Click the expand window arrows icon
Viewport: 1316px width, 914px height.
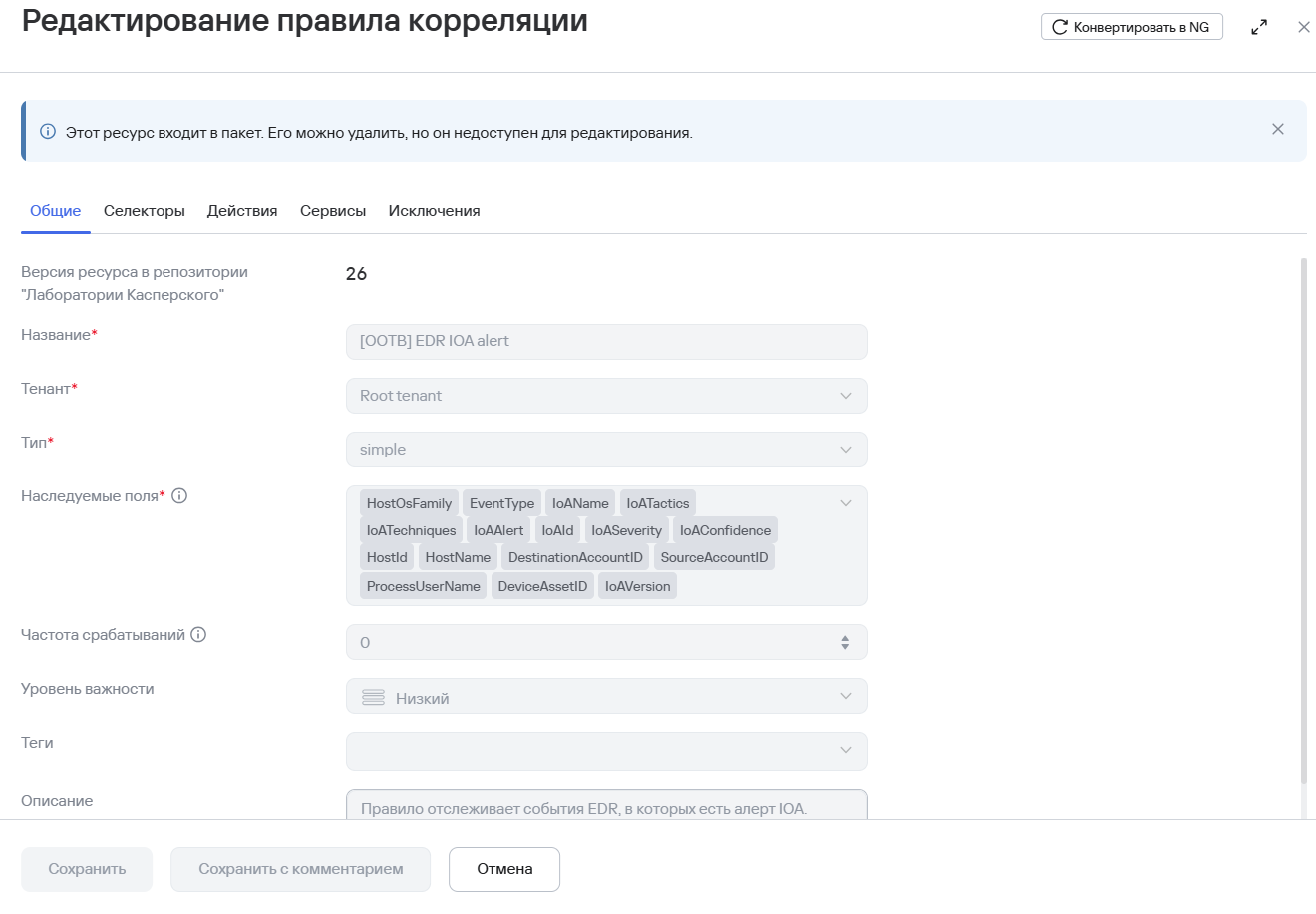click(x=1259, y=28)
